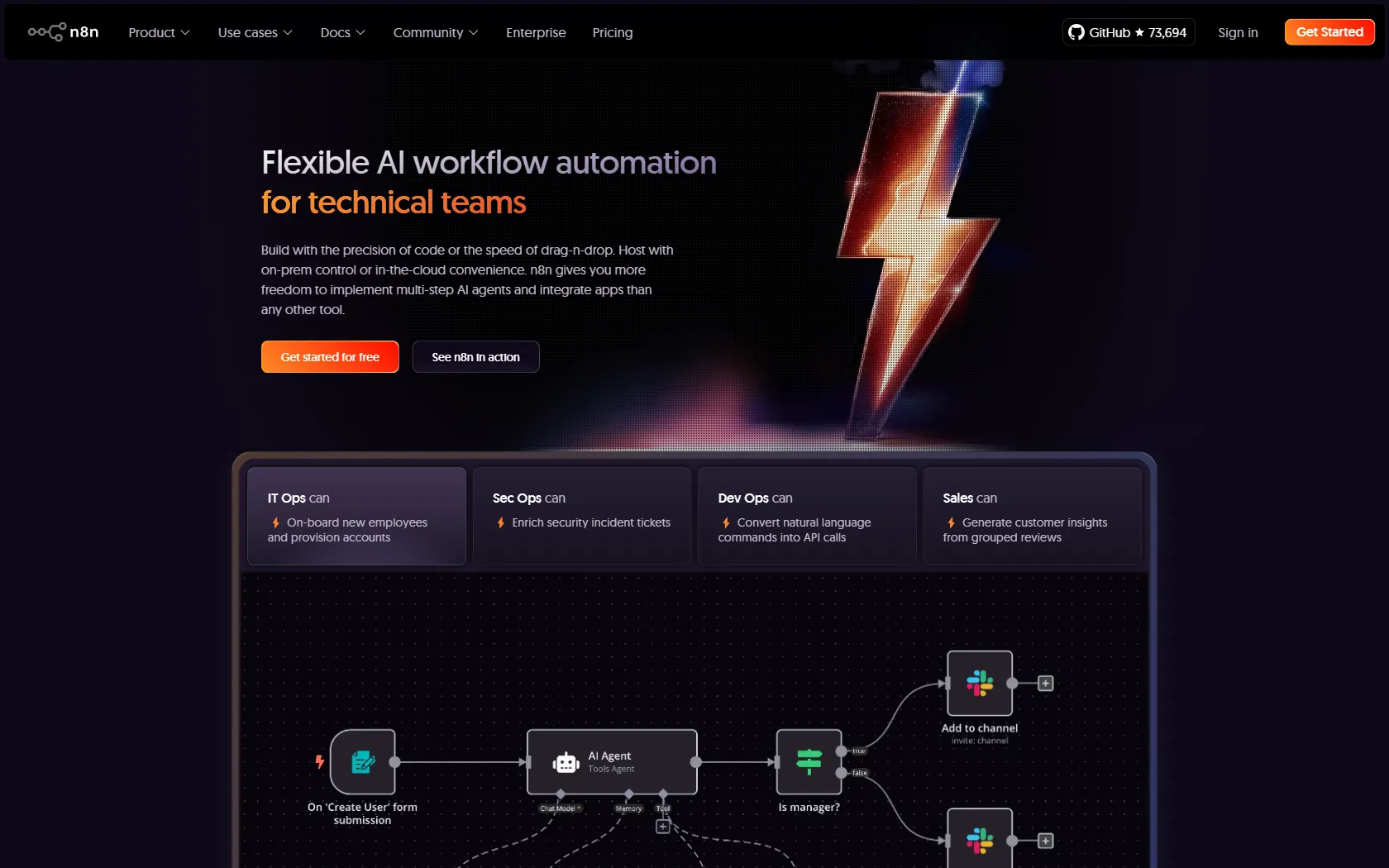Click Get started for free button
1389x868 pixels.
click(x=330, y=357)
